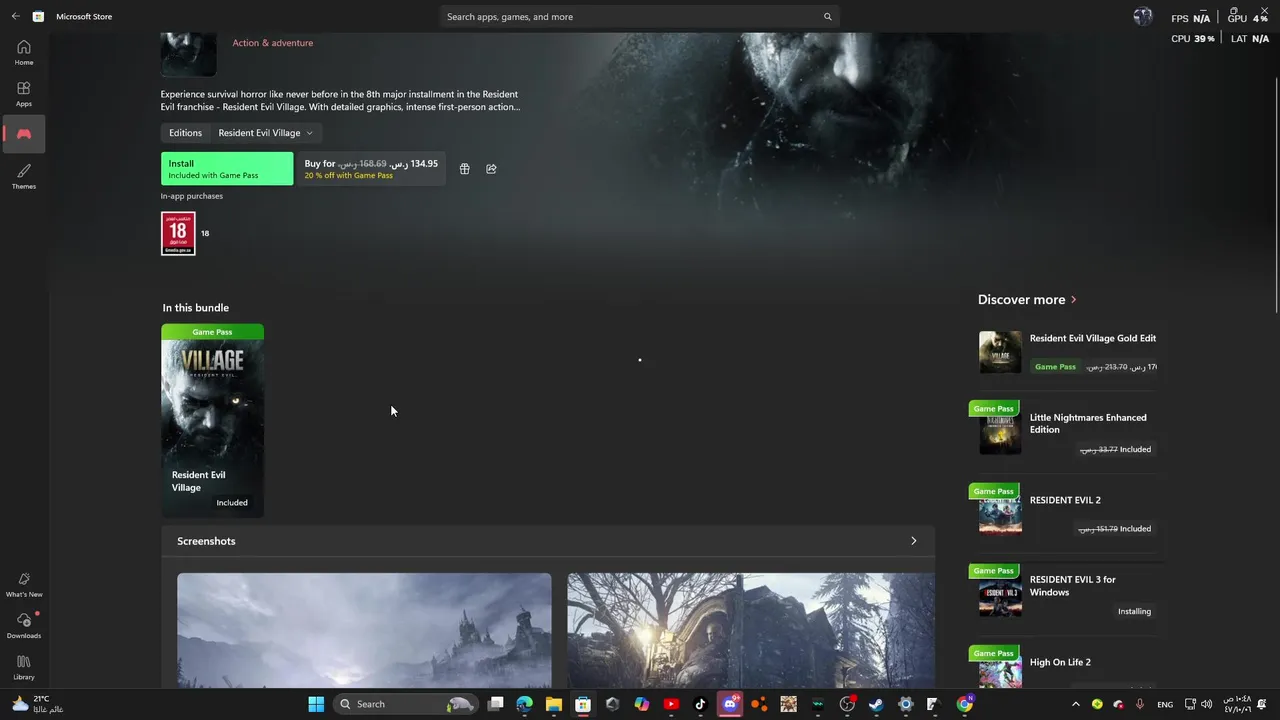1280x720 pixels.
Task: Open RESIDENT EVIL 3 for Windows listing
Action: [x=1067, y=593]
